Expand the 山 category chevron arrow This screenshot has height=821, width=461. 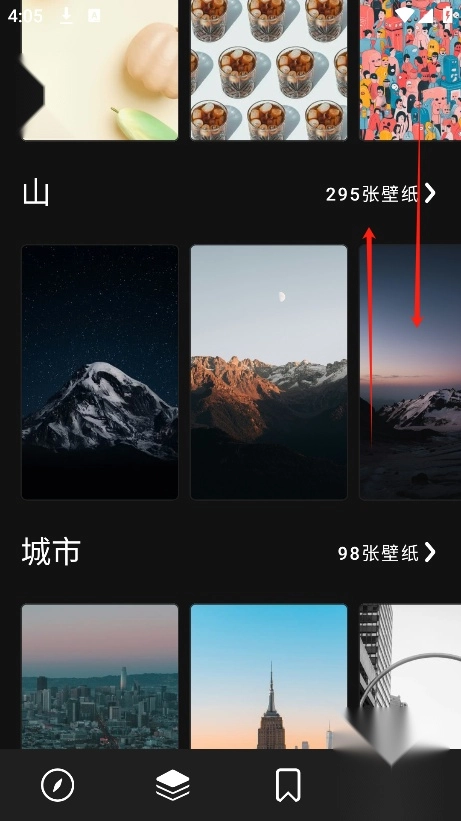[x=430, y=193]
